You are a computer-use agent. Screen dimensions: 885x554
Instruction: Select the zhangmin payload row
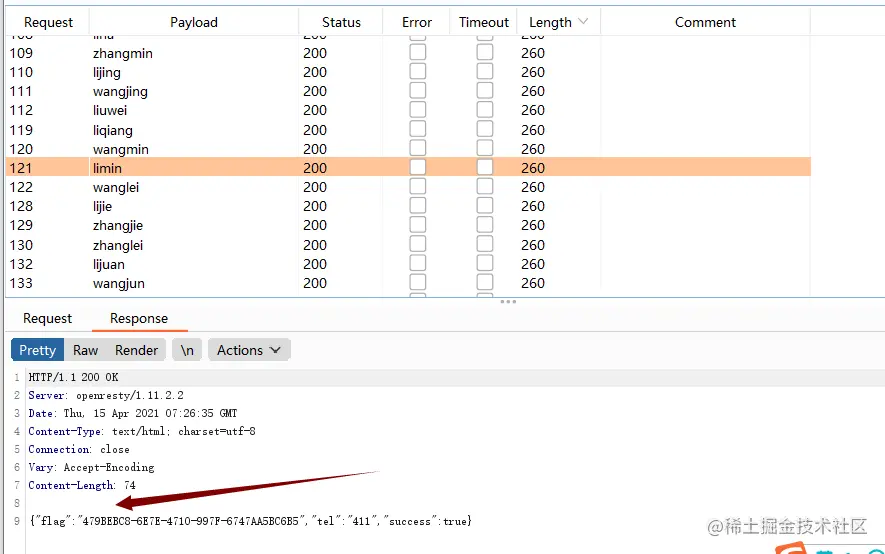(x=408, y=53)
